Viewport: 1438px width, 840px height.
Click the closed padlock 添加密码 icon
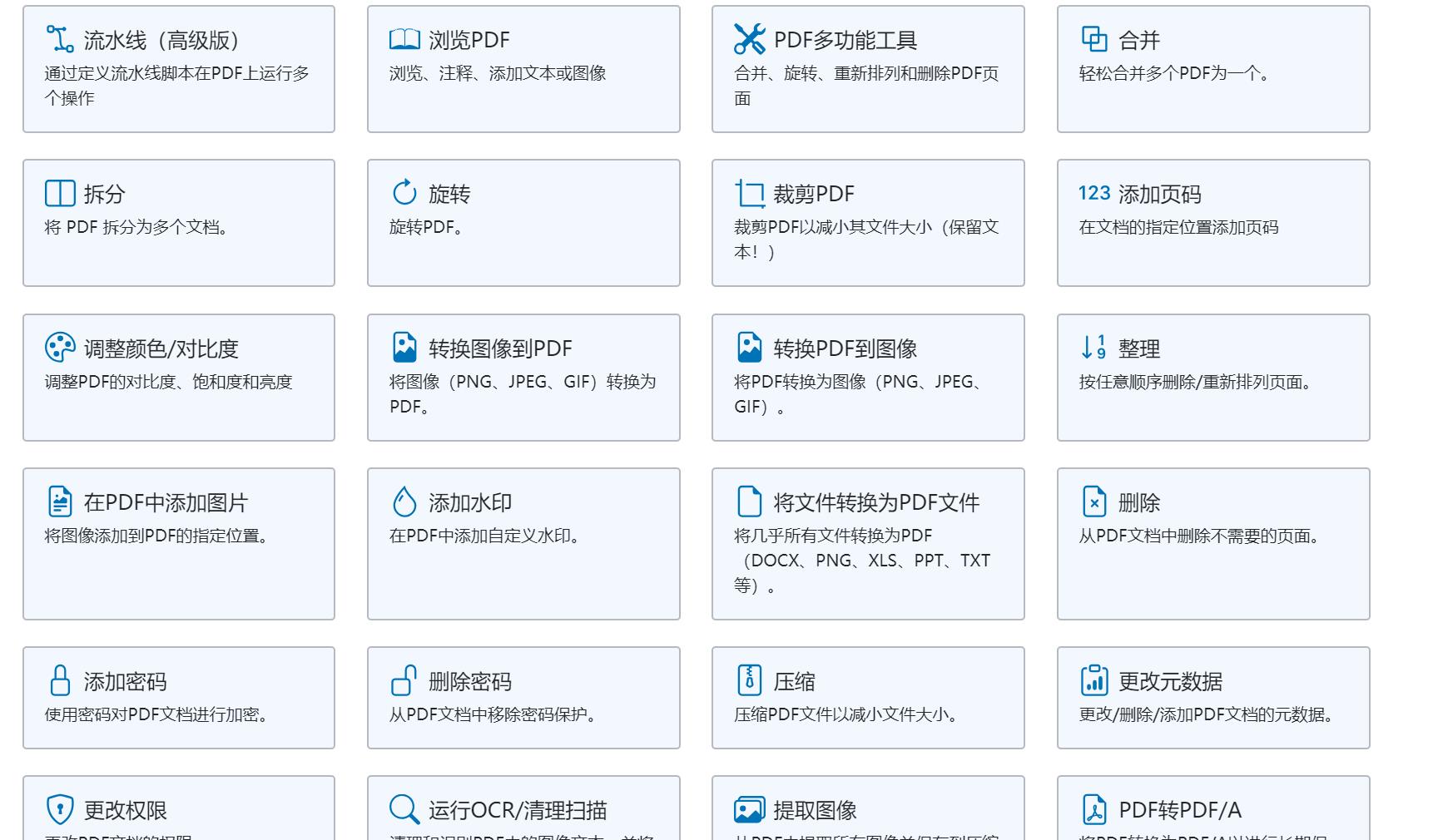pyautogui.click(x=60, y=680)
